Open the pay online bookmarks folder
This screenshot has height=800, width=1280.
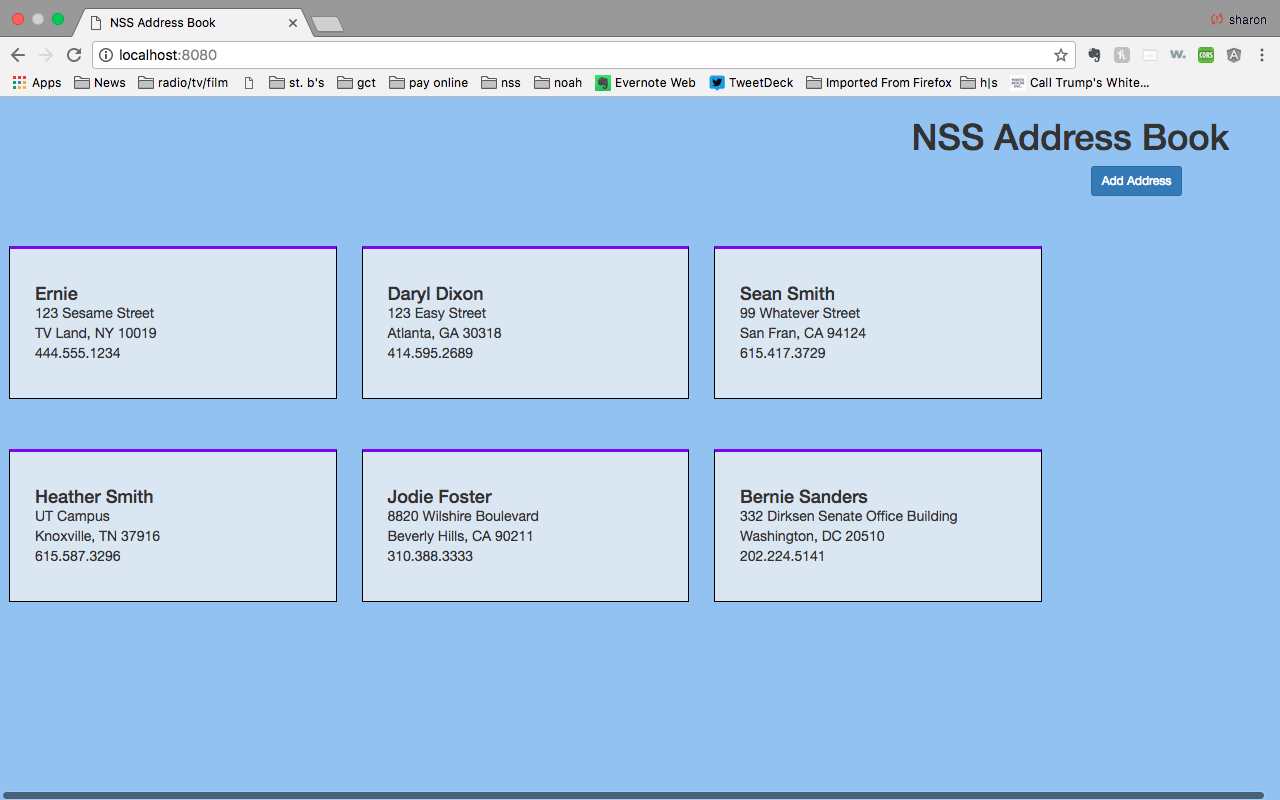(x=428, y=83)
